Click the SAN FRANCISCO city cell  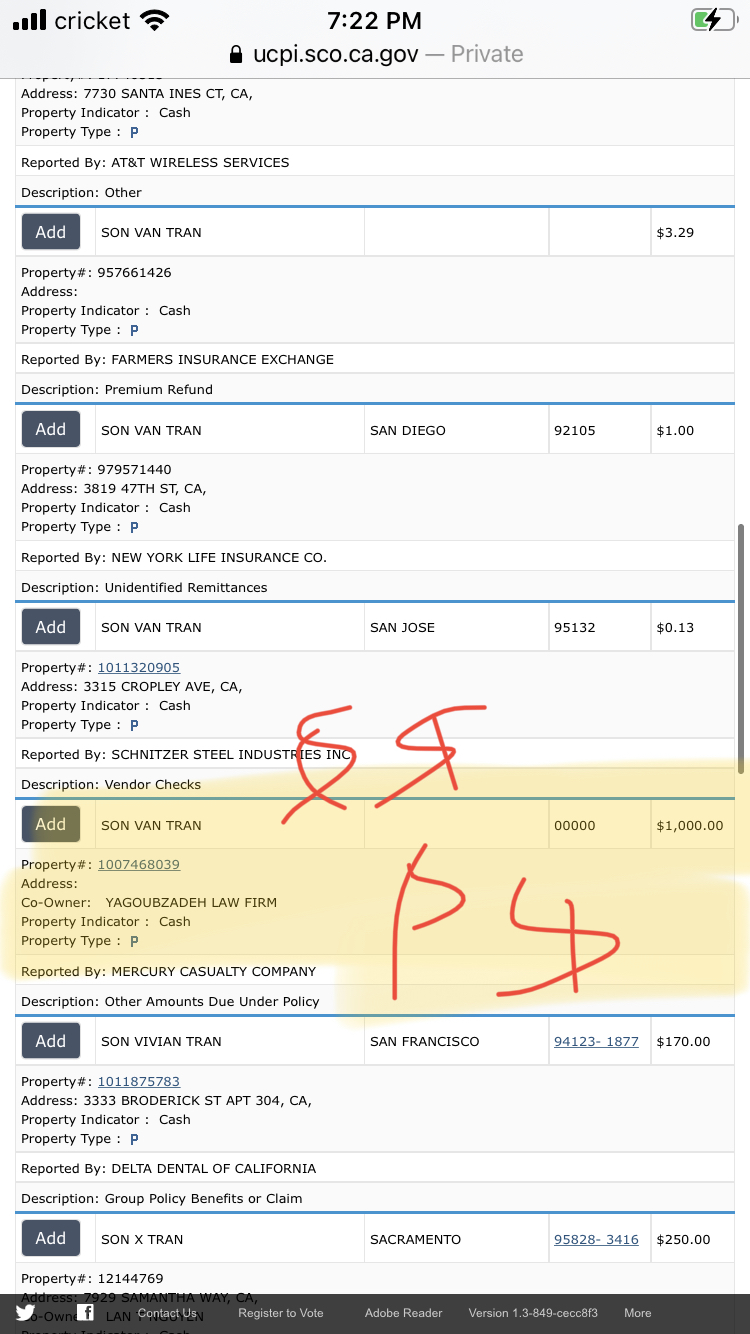pyautogui.click(x=457, y=1041)
